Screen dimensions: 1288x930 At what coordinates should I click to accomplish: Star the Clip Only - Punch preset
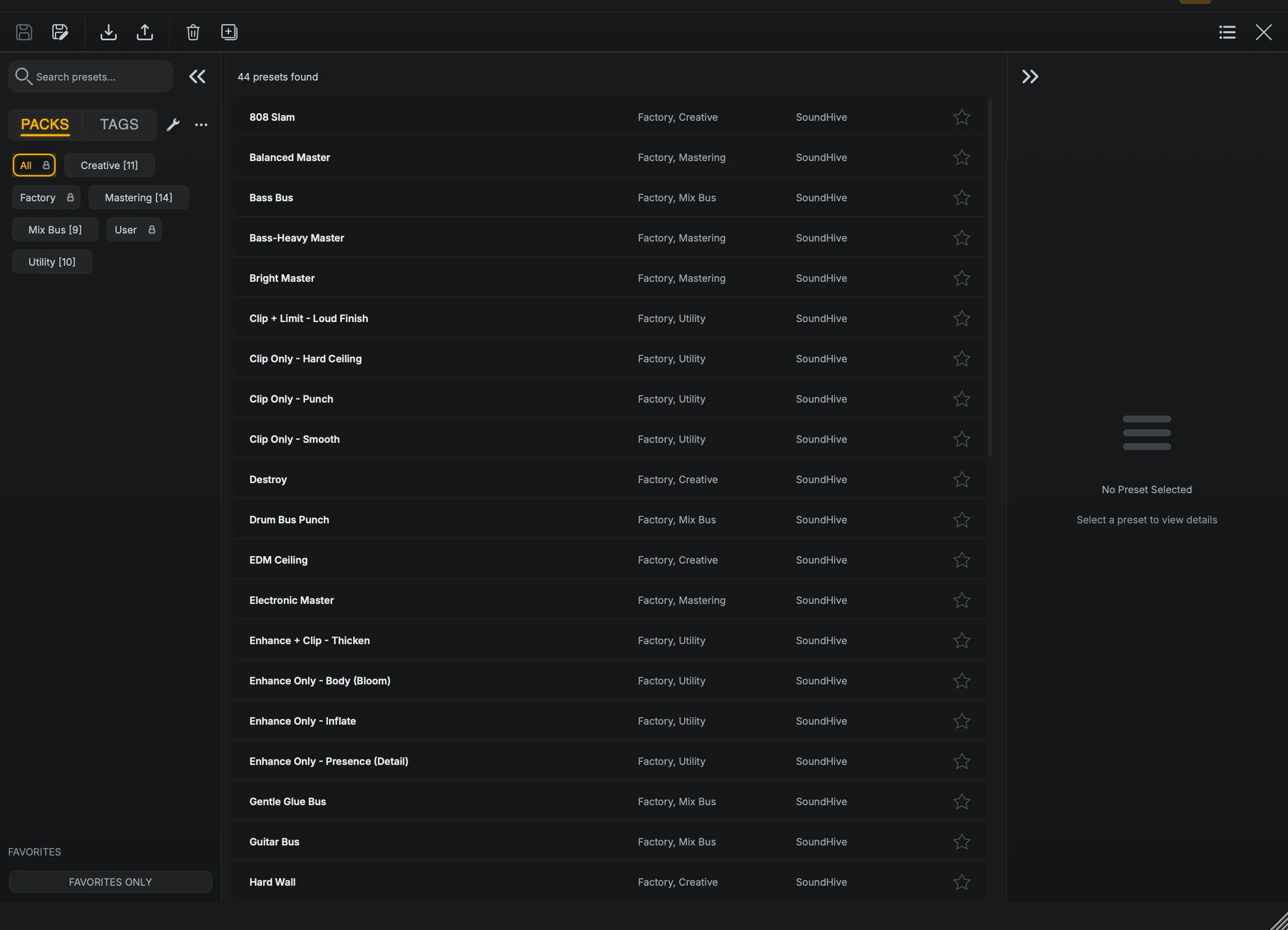961,399
